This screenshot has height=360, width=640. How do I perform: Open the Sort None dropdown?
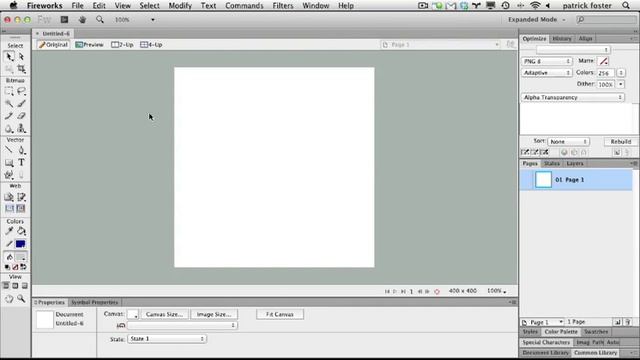click(568, 142)
